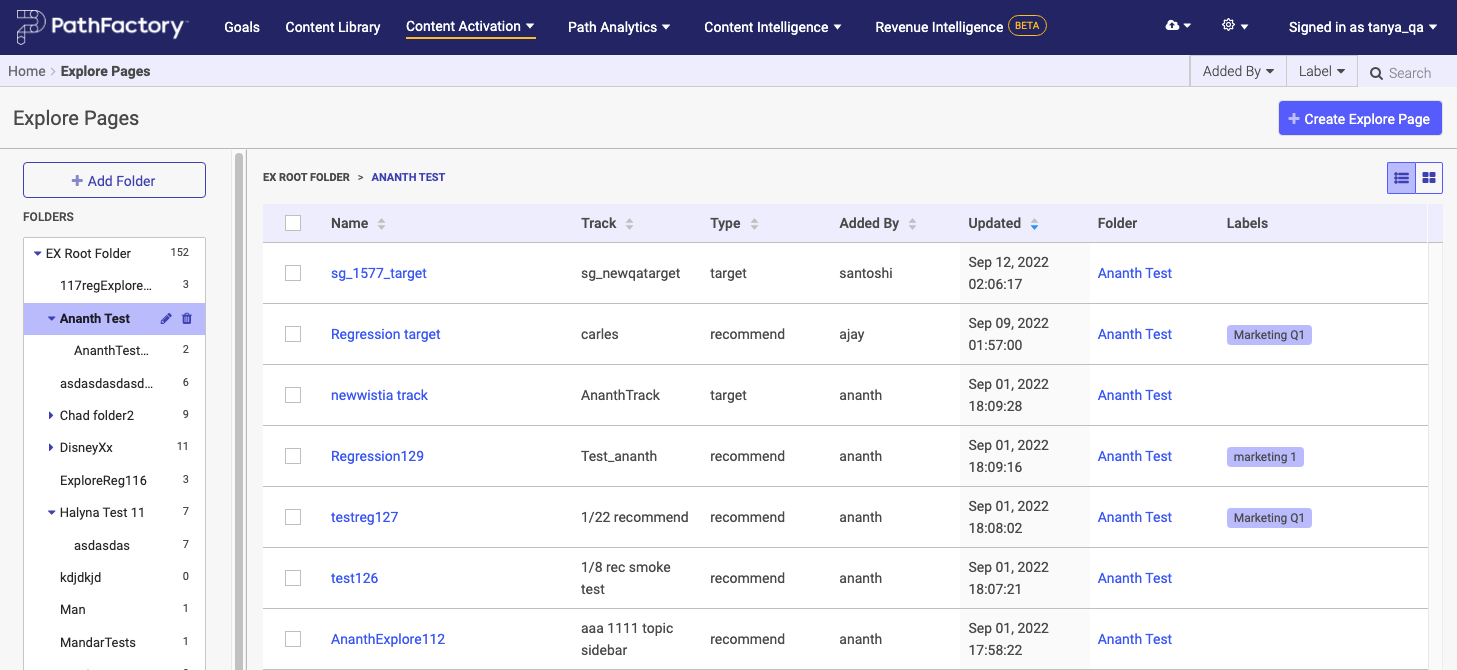Click the PathFactory logo
The height and width of the screenshot is (670, 1457).
(102, 27)
